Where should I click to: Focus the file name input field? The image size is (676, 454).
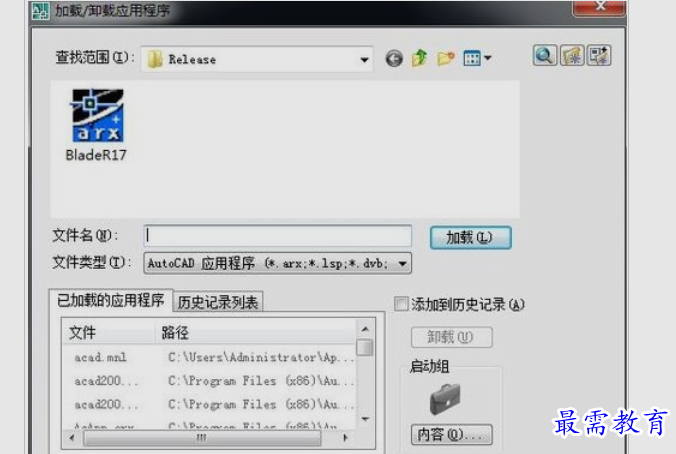click(x=278, y=235)
